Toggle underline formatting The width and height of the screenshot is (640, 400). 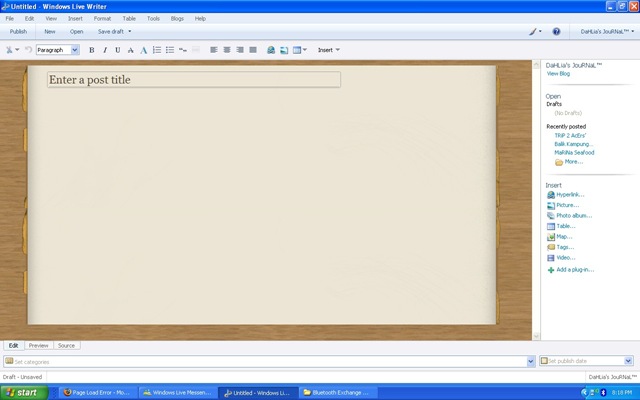tap(118, 50)
